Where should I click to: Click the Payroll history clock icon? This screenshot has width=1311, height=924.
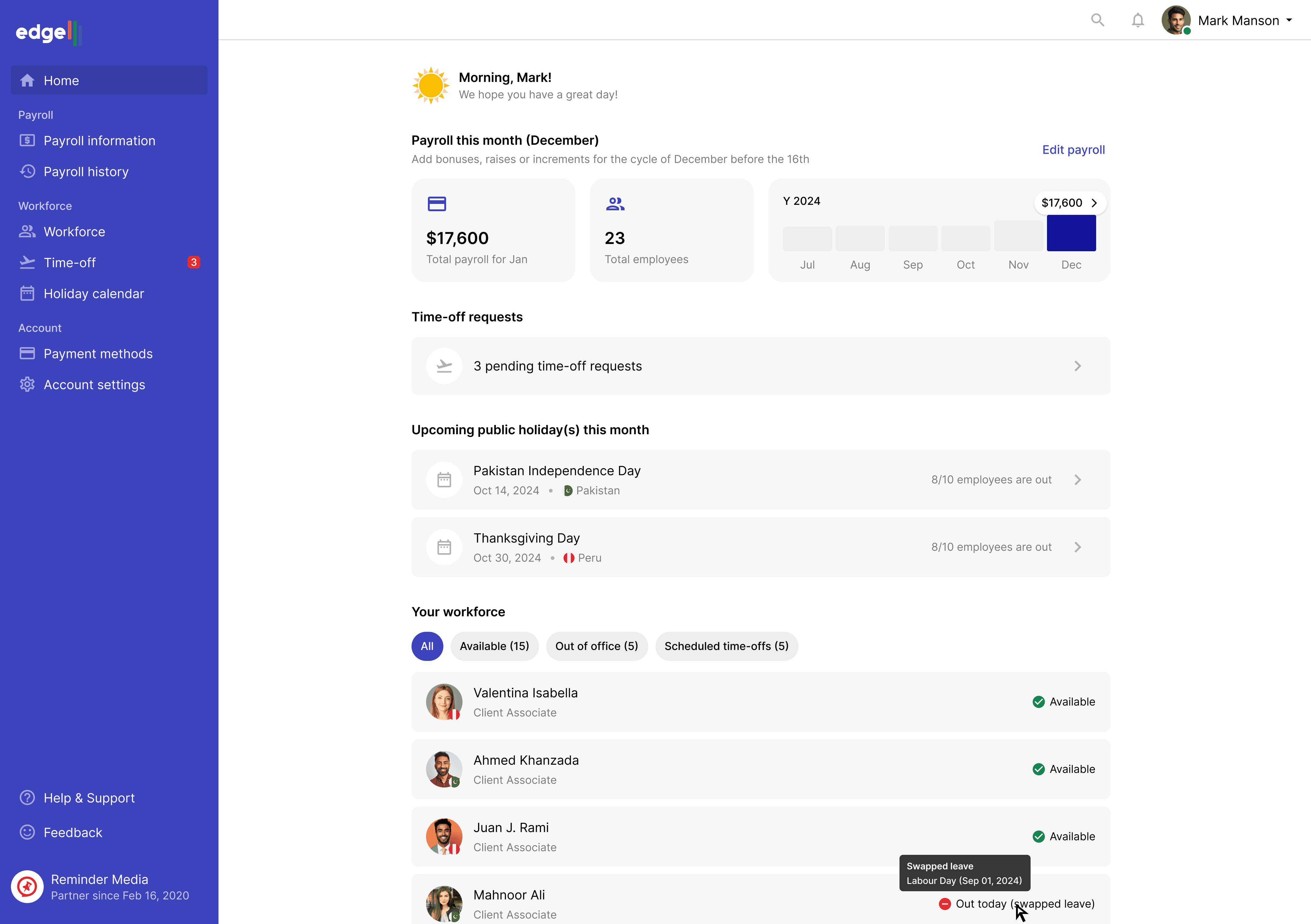tap(27, 171)
